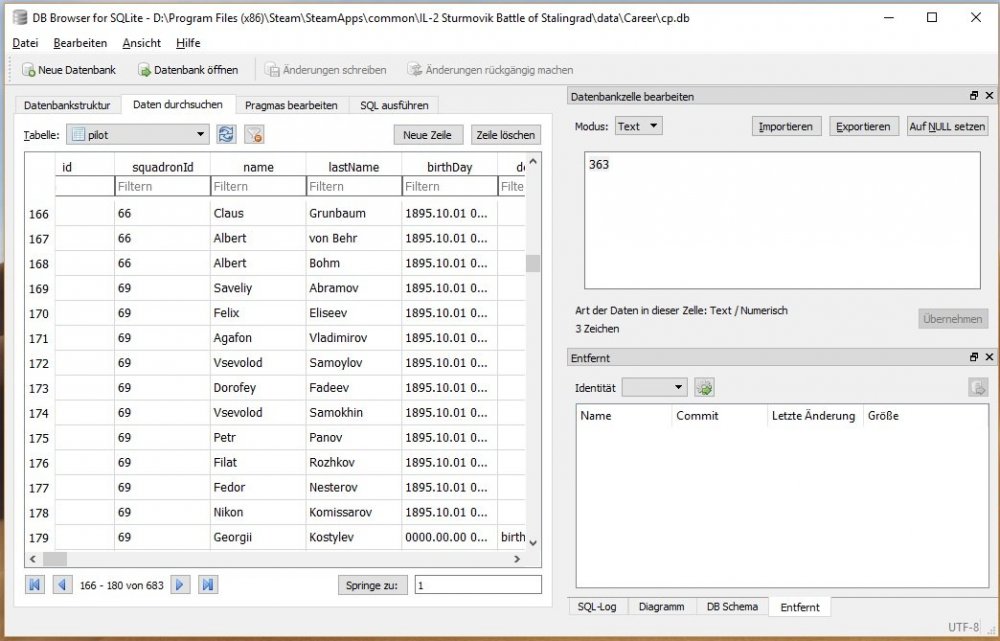Click the Neue Datenbank toolbar icon
Image resolution: width=1000 pixels, height=641 pixels.
[x=28, y=70]
